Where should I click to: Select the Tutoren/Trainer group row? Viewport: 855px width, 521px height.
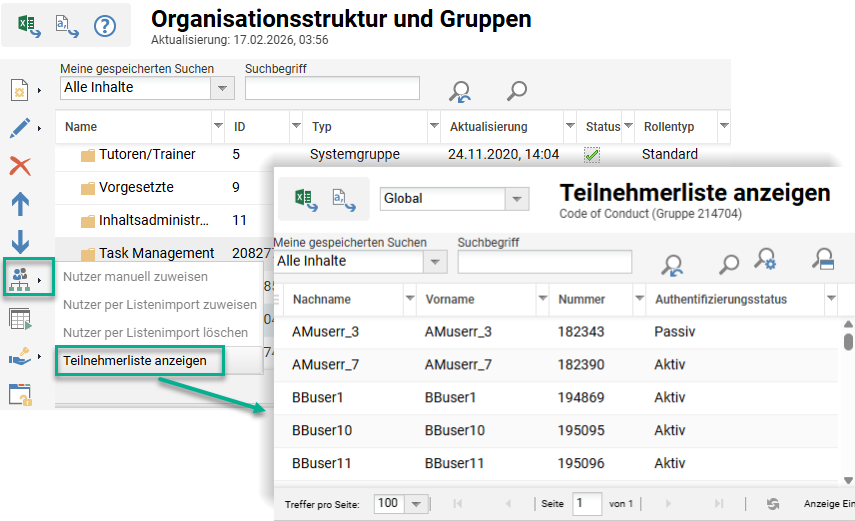[393, 155]
